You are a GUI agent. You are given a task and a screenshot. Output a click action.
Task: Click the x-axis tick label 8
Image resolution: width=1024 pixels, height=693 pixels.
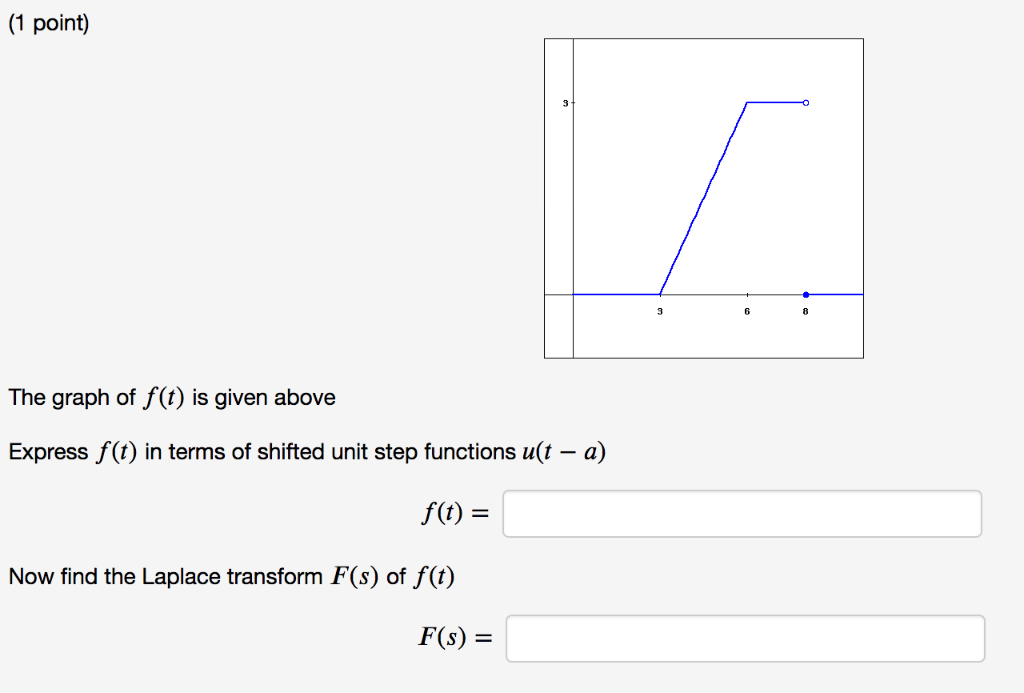[x=805, y=311]
